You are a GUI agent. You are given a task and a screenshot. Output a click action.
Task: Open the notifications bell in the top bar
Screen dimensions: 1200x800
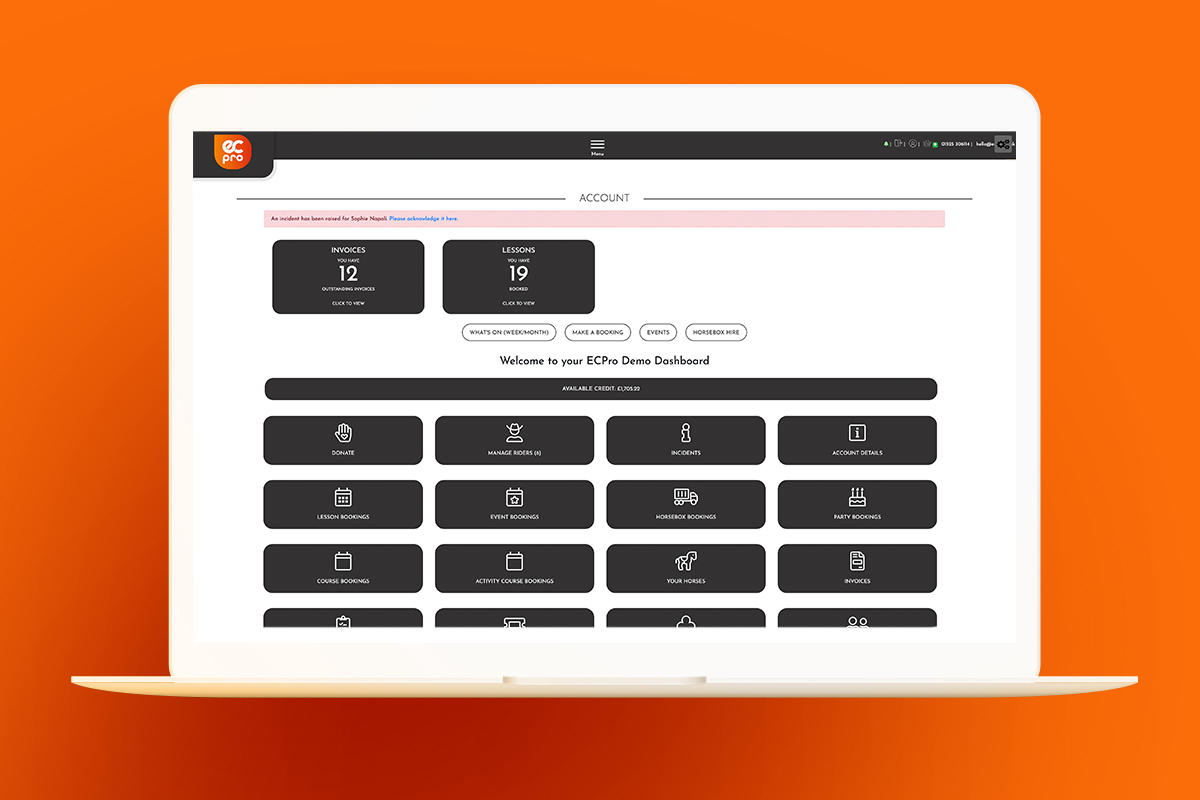(886, 143)
